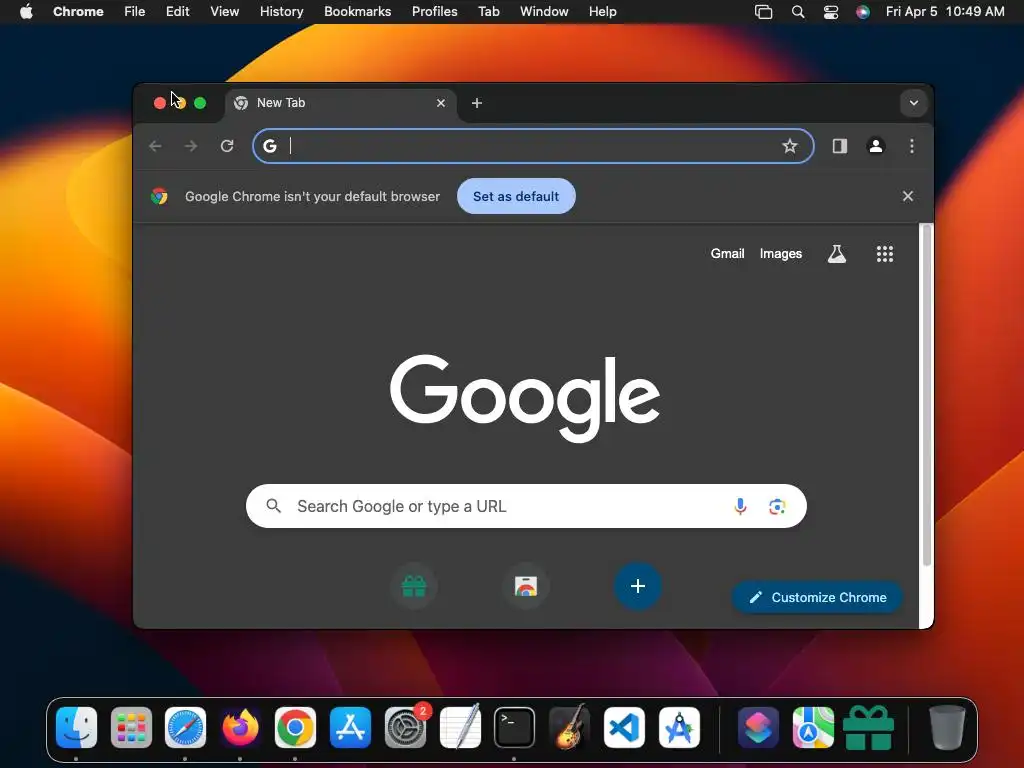Open the Tab menu
The width and height of the screenshot is (1024, 768).
point(488,11)
